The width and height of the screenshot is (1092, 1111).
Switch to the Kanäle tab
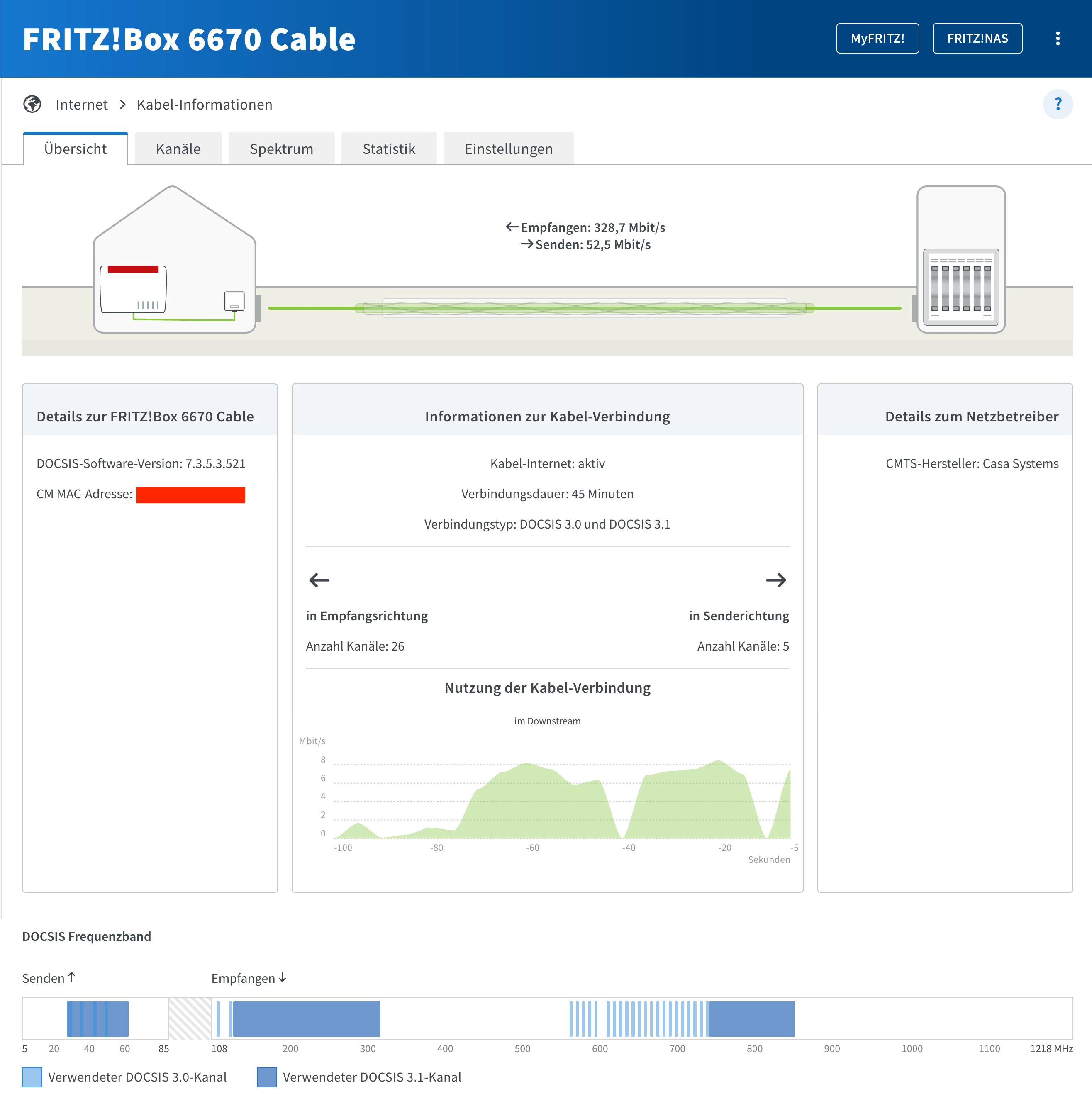pos(178,149)
